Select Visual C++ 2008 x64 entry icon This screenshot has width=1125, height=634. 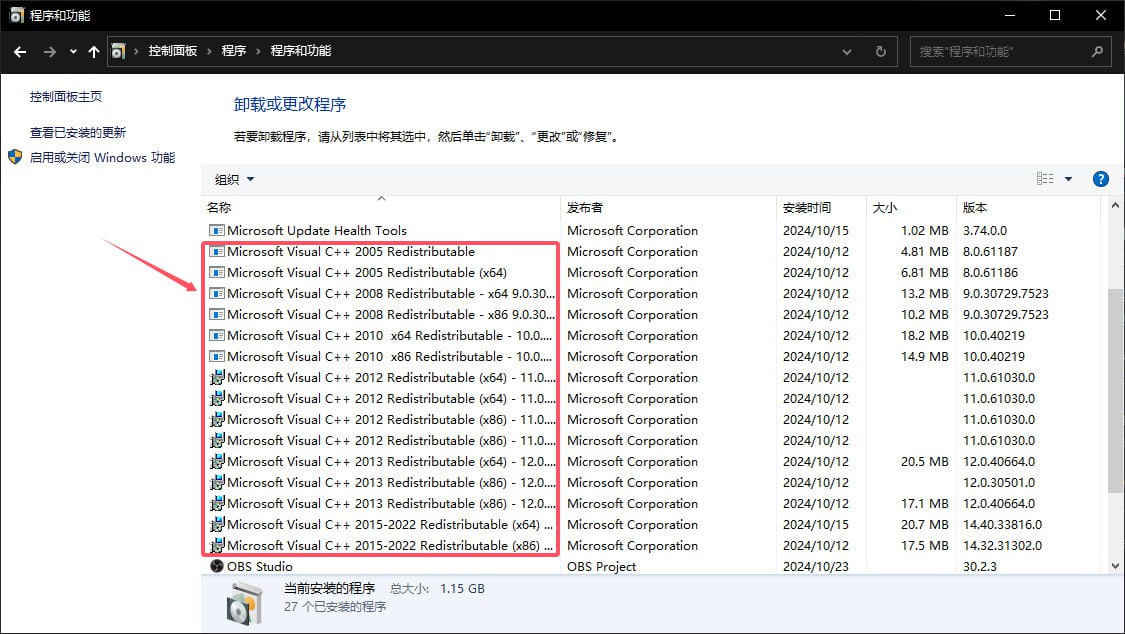[216, 293]
